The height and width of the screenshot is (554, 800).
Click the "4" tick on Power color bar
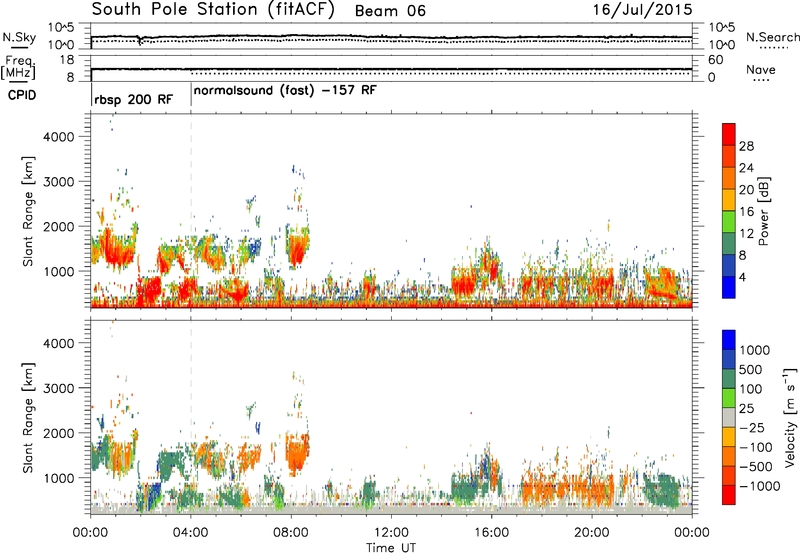(x=742, y=277)
